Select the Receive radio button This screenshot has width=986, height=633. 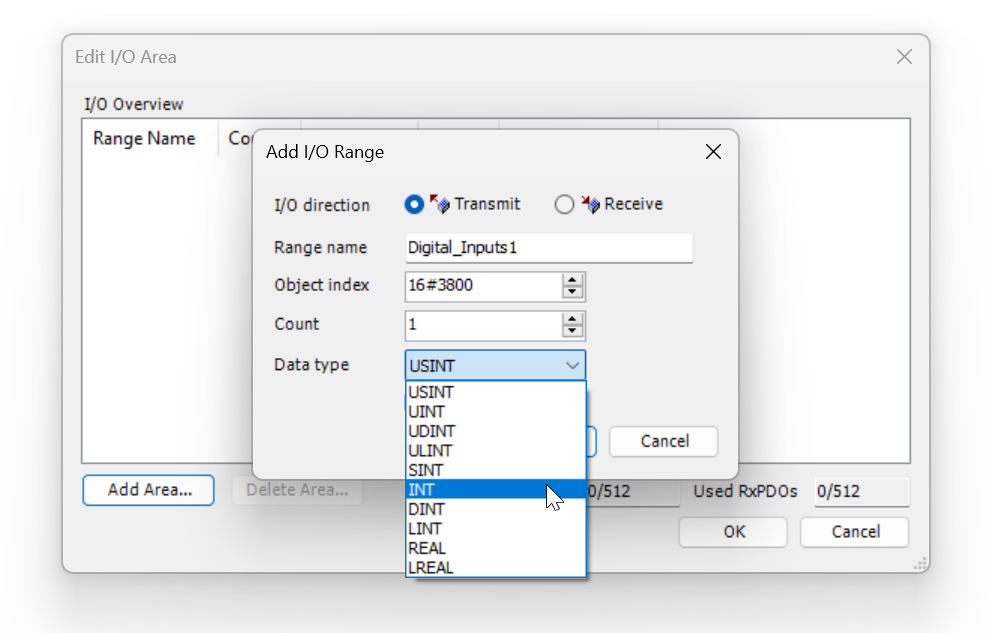(564, 204)
